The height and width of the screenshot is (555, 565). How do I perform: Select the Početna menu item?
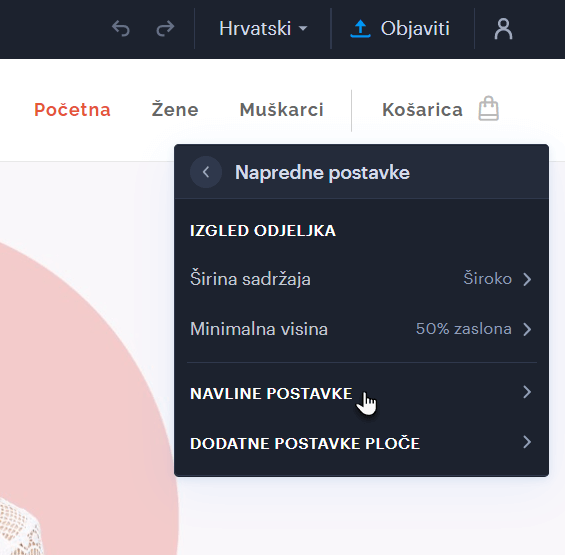point(72,110)
